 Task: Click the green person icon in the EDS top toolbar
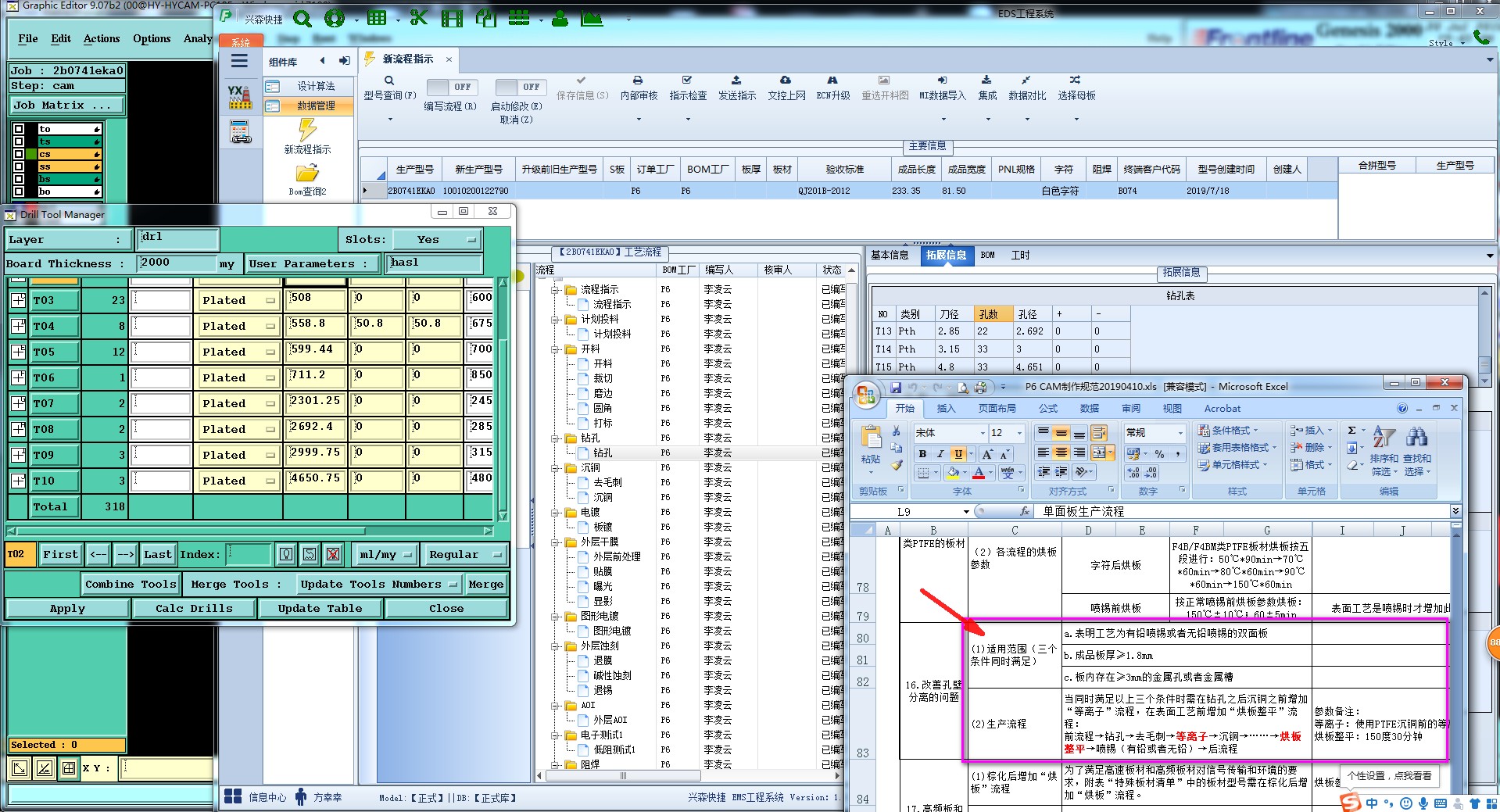[560, 18]
